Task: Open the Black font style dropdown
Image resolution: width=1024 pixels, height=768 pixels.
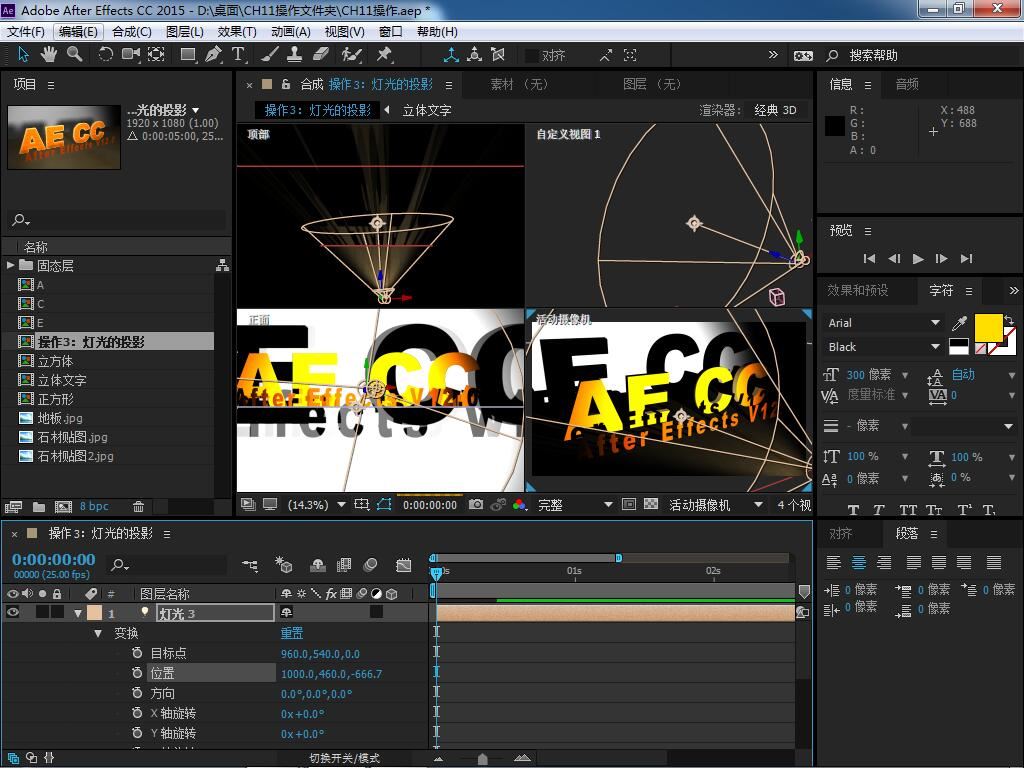Action: pyautogui.click(x=884, y=347)
